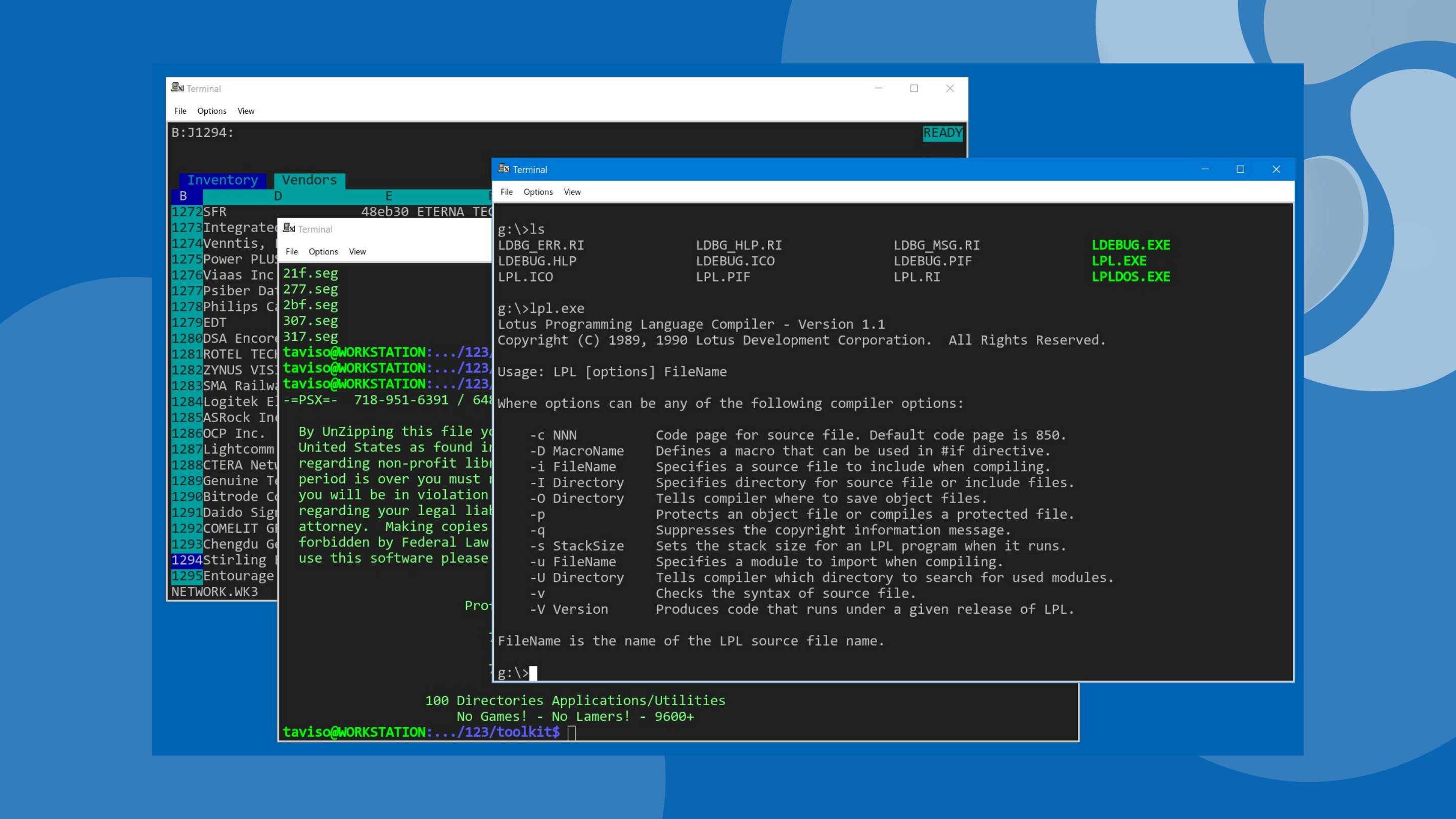Click the READY status indicator
Image resolution: width=1456 pixels, height=819 pixels.
pos(942,133)
